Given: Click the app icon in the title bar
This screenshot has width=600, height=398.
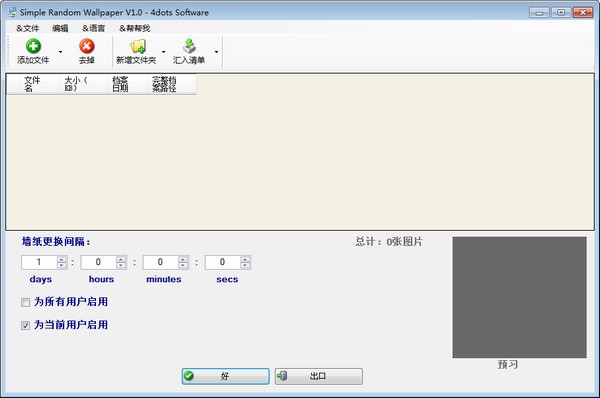Looking at the screenshot, I should [12, 12].
